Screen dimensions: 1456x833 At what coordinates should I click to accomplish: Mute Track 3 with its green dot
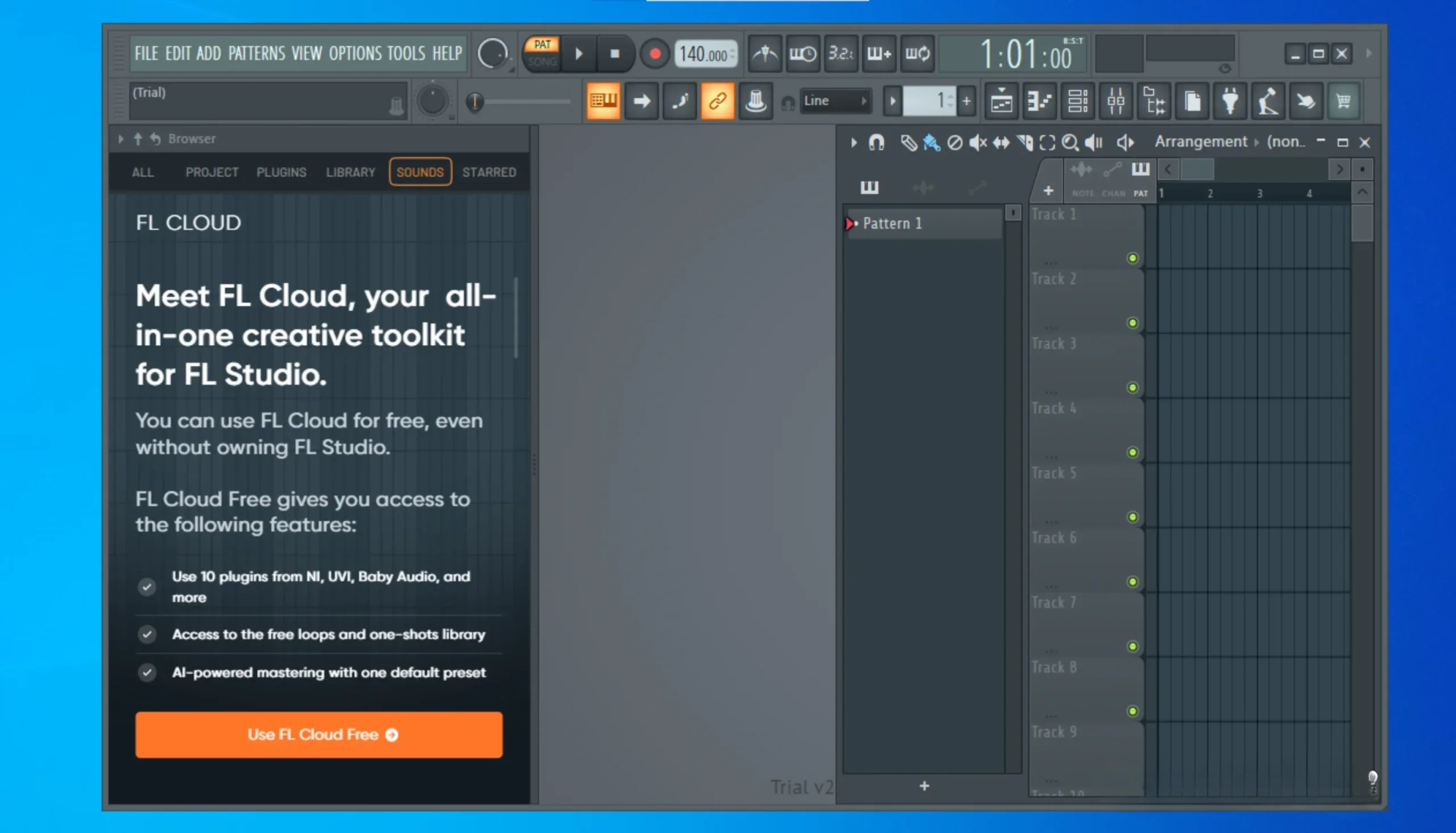click(1132, 387)
